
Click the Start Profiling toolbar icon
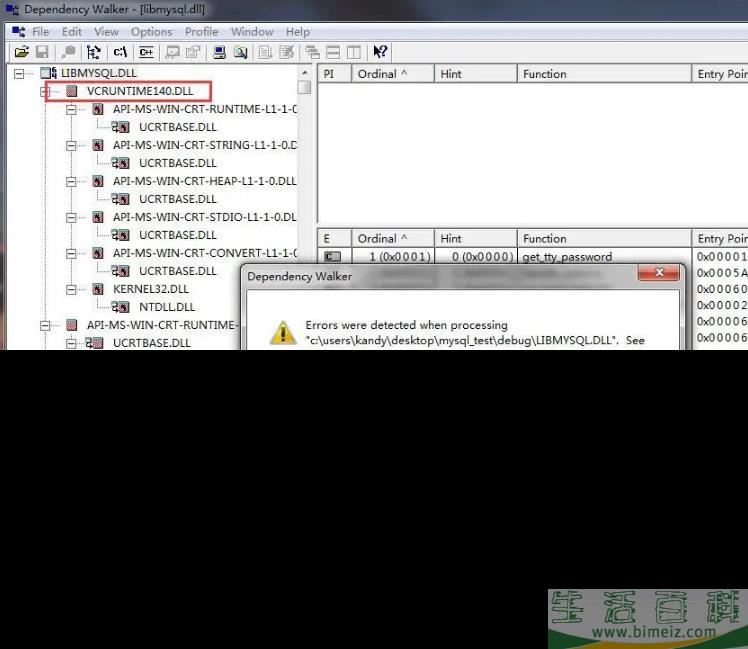click(265, 52)
